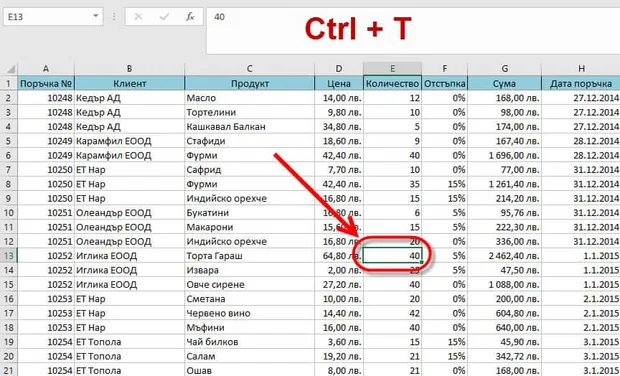Select the cell with 2 462,40 лв.
The height and width of the screenshot is (376, 620).
point(505,256)
